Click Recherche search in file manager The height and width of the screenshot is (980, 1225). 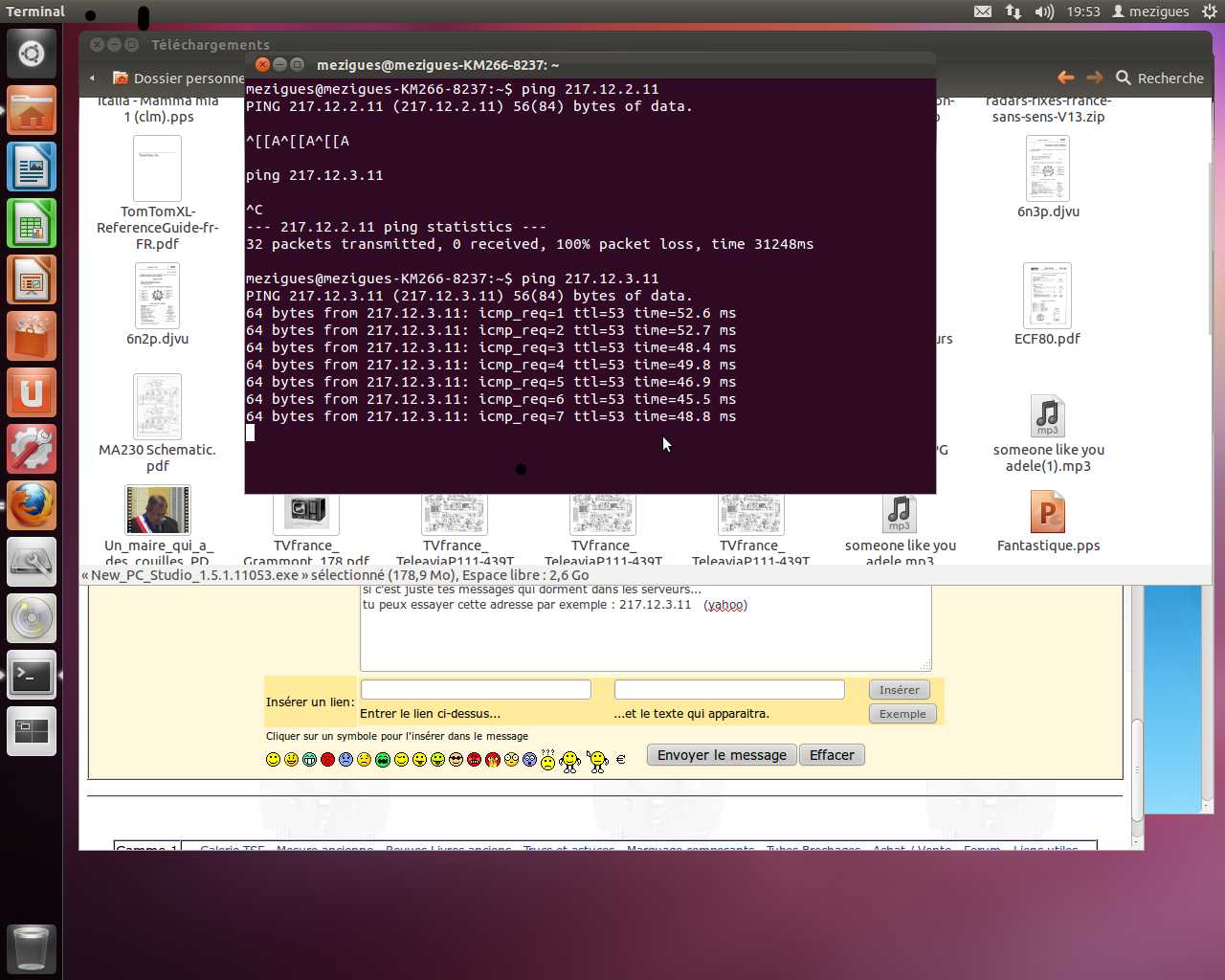(1160, 78)
